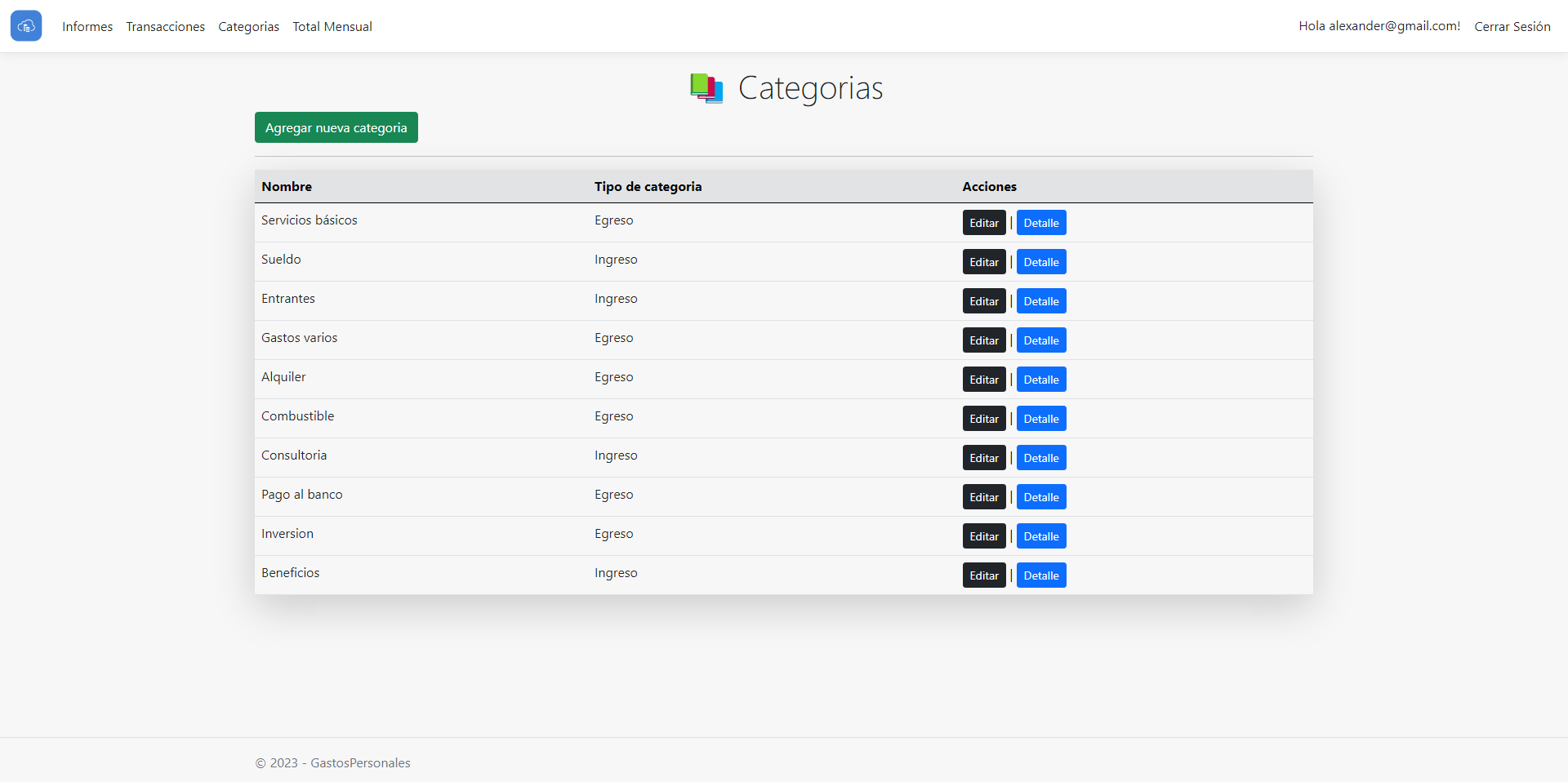View Detalle of Pago al banco
Image resolution: width=1568 pixels, height=782 pixels.
pyautogui.click(x=1040, y=496)
